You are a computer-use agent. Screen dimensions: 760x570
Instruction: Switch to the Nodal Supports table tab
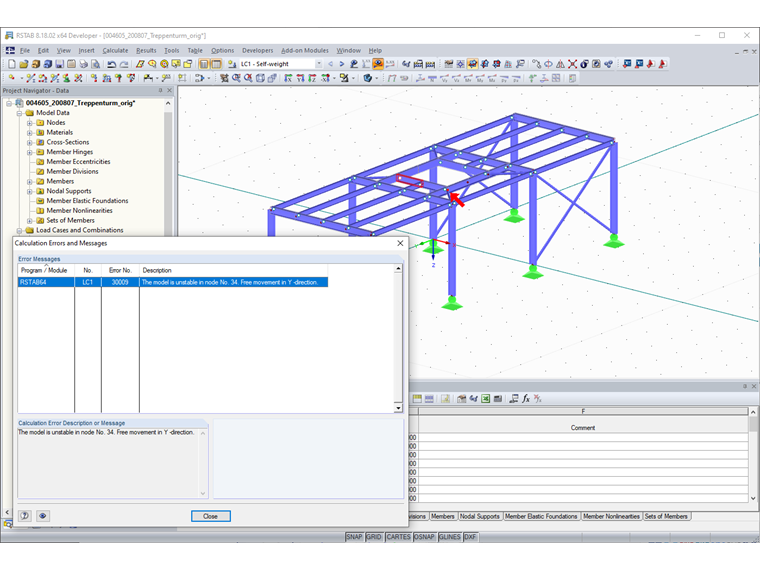(479, 517)
